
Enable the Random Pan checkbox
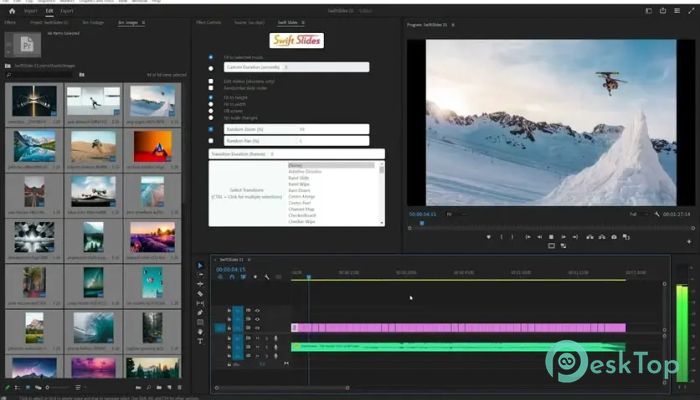[x=211, y=141]
